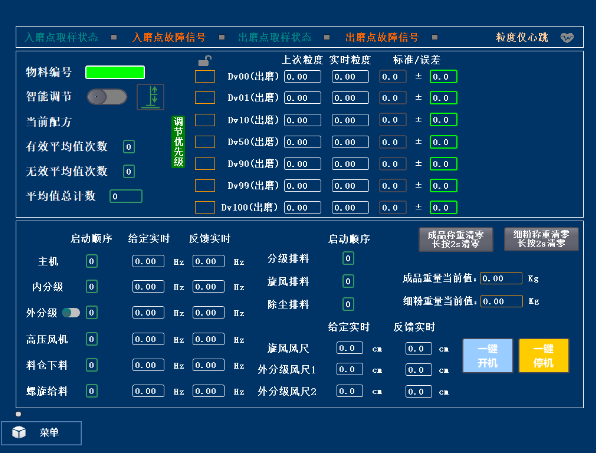
Task: Click 分级排料 启动顺序 box
Action: [x=348, y=258]
